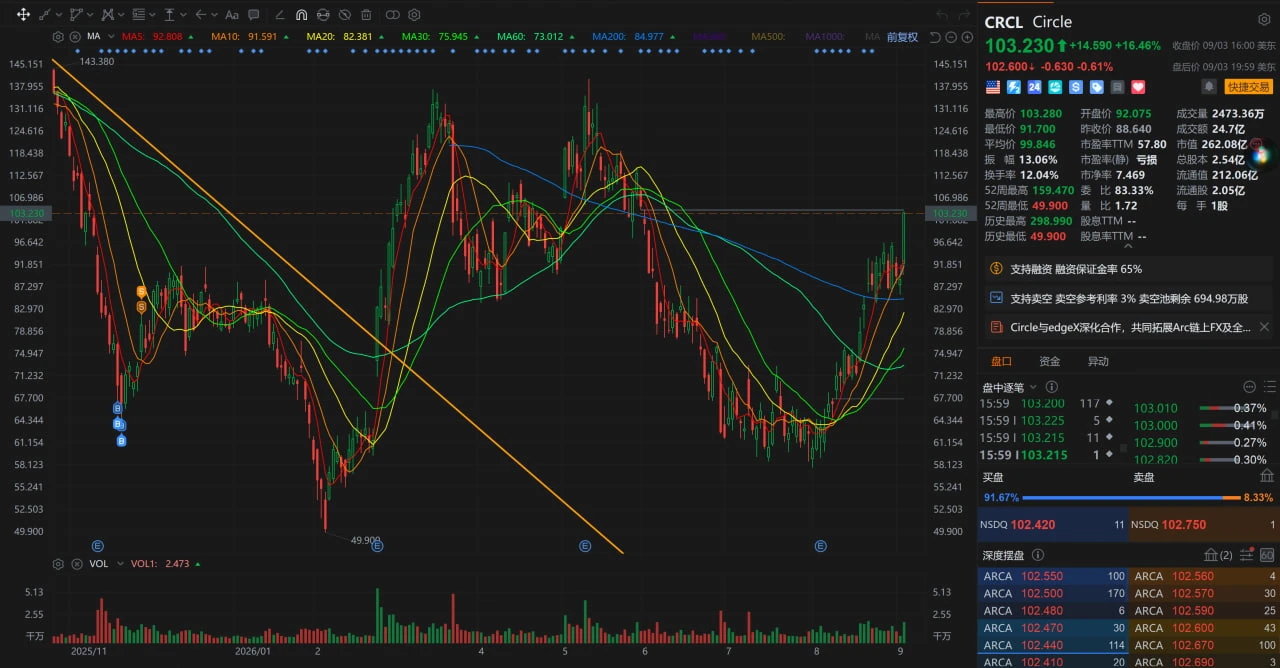Select the eraser drawing tool

click(x=281, y=15)
